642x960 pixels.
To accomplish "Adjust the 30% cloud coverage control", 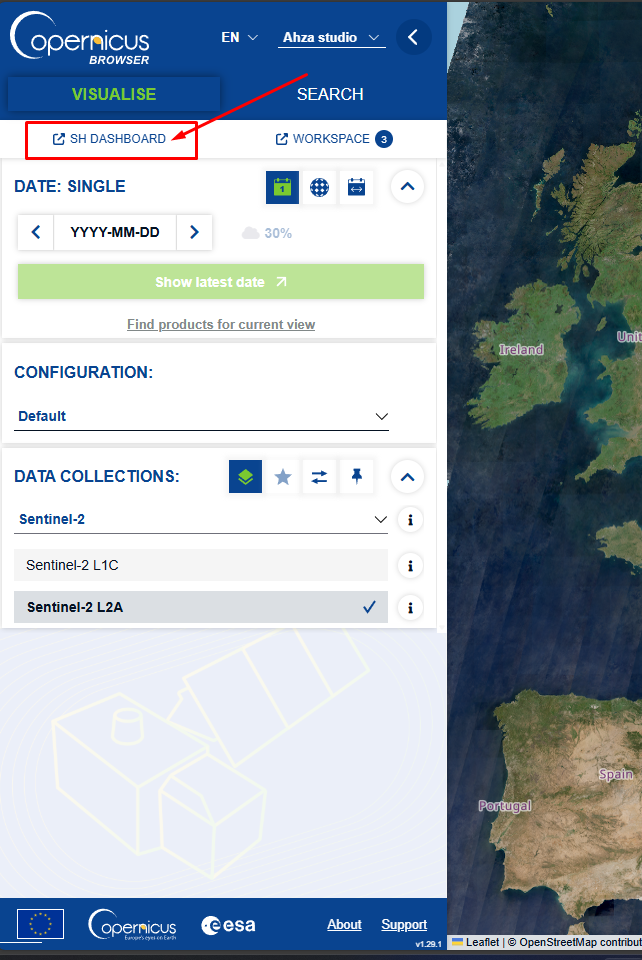I will click(267, 233).
